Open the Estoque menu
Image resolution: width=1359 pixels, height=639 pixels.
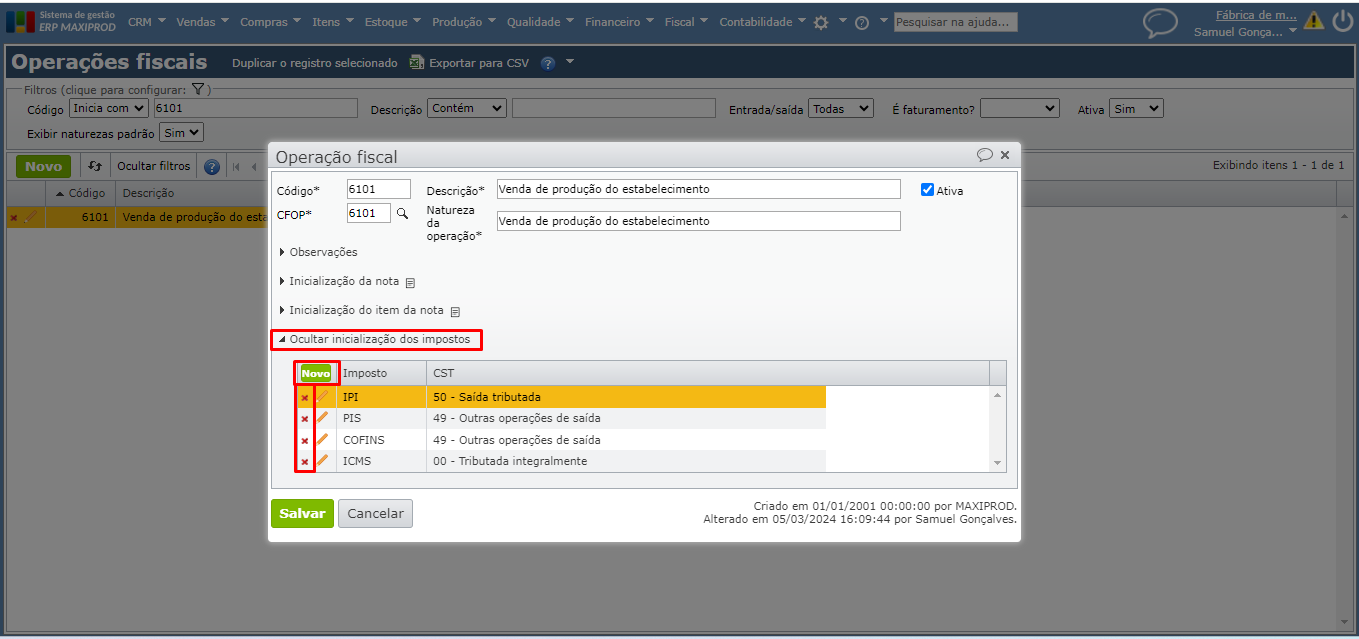(x=392, y=22)
